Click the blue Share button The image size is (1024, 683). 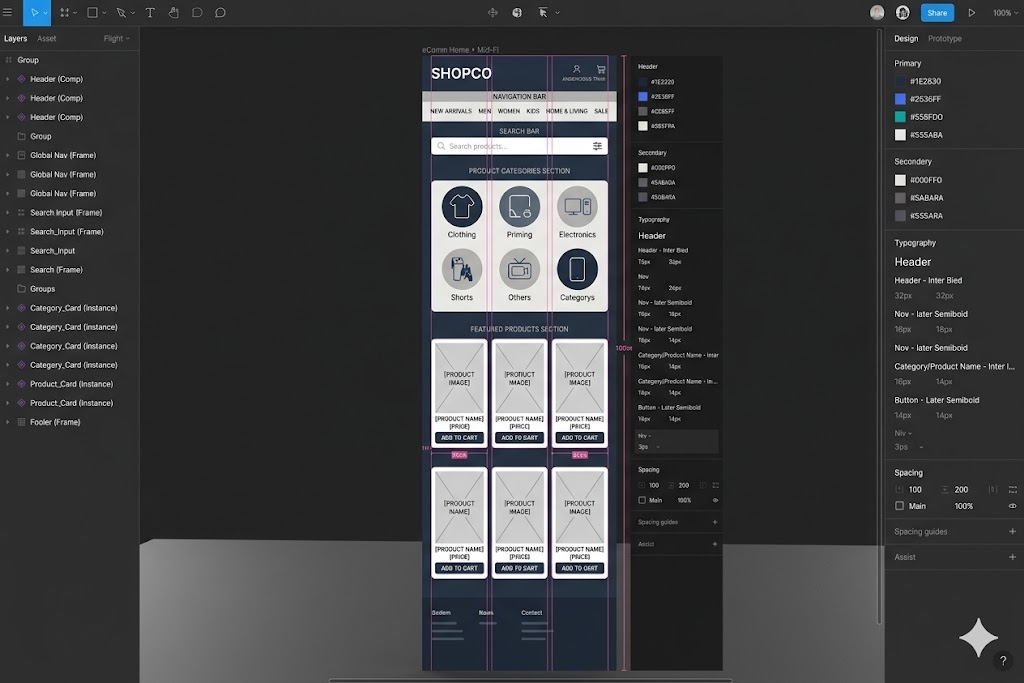[936, 12]
